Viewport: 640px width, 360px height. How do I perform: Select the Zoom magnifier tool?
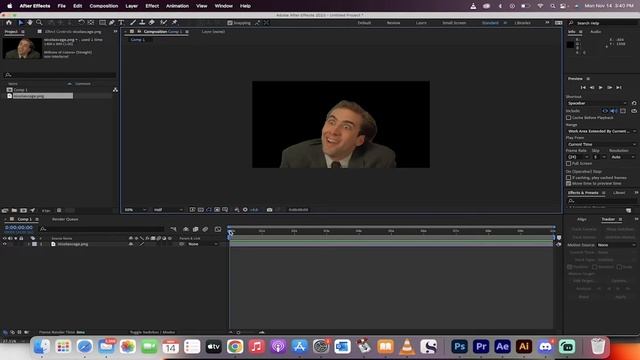point(39,23)
